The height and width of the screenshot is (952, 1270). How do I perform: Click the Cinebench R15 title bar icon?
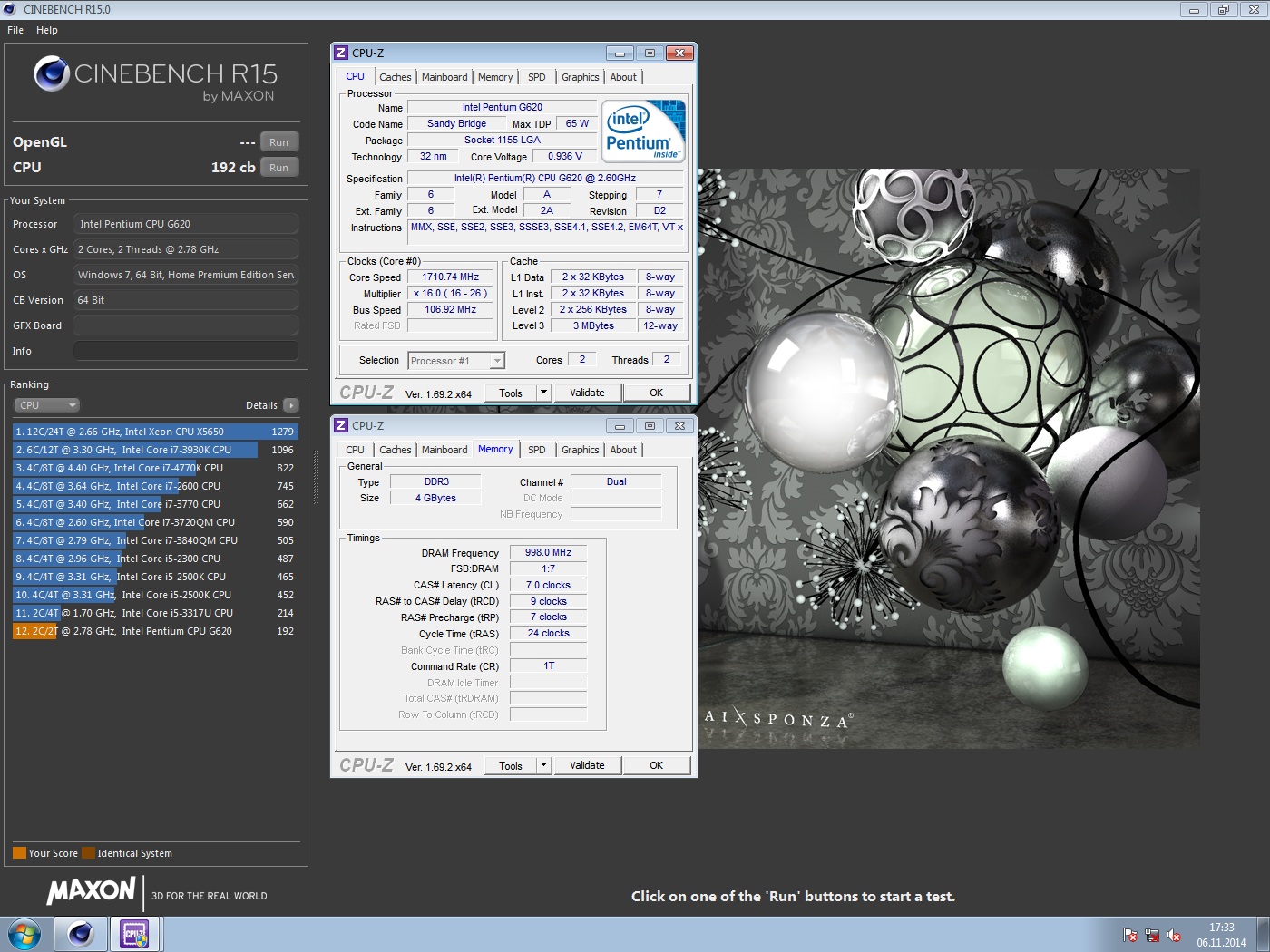coord(10,9)
